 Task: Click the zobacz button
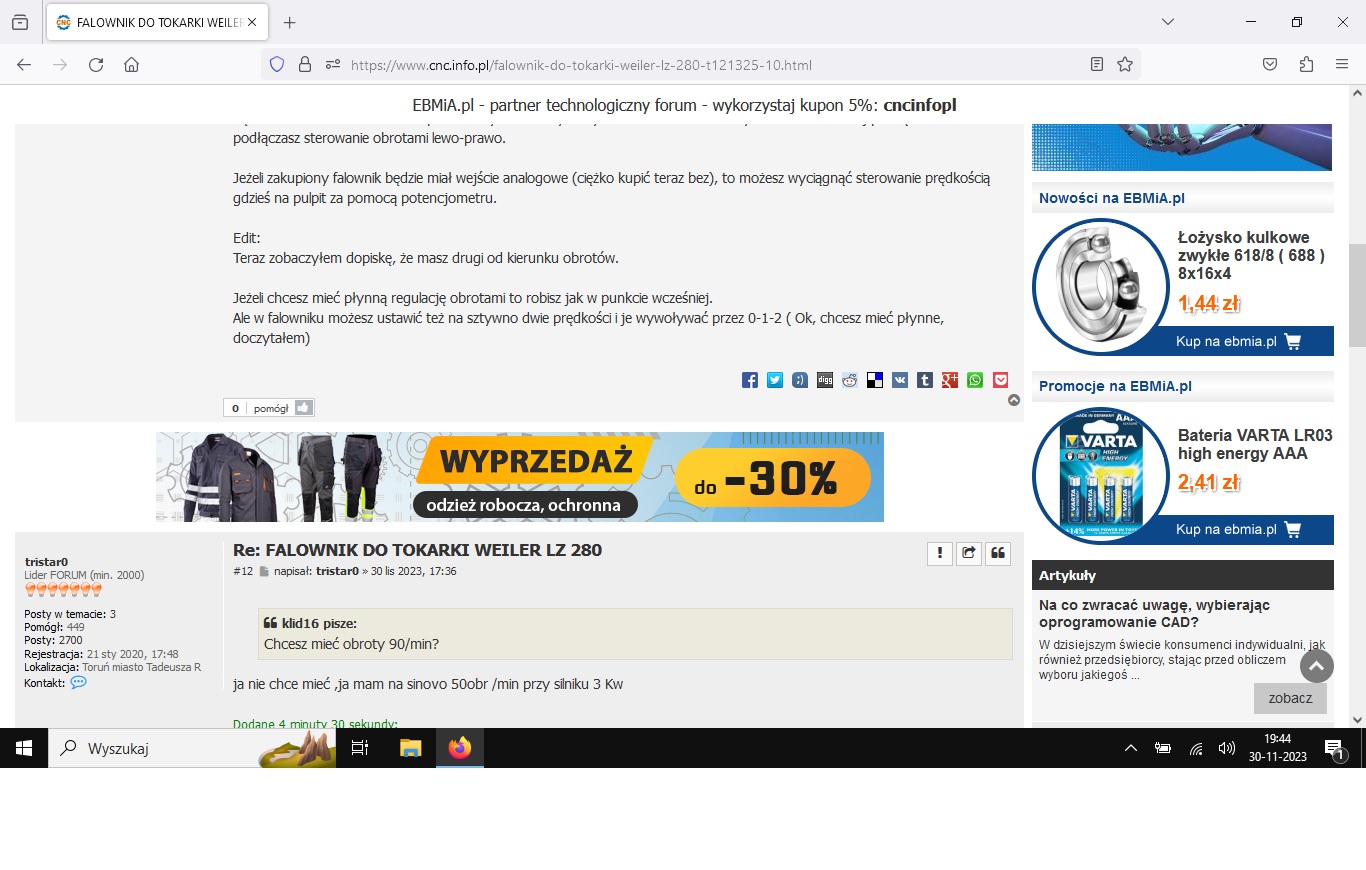click(x=1290, y=698)
